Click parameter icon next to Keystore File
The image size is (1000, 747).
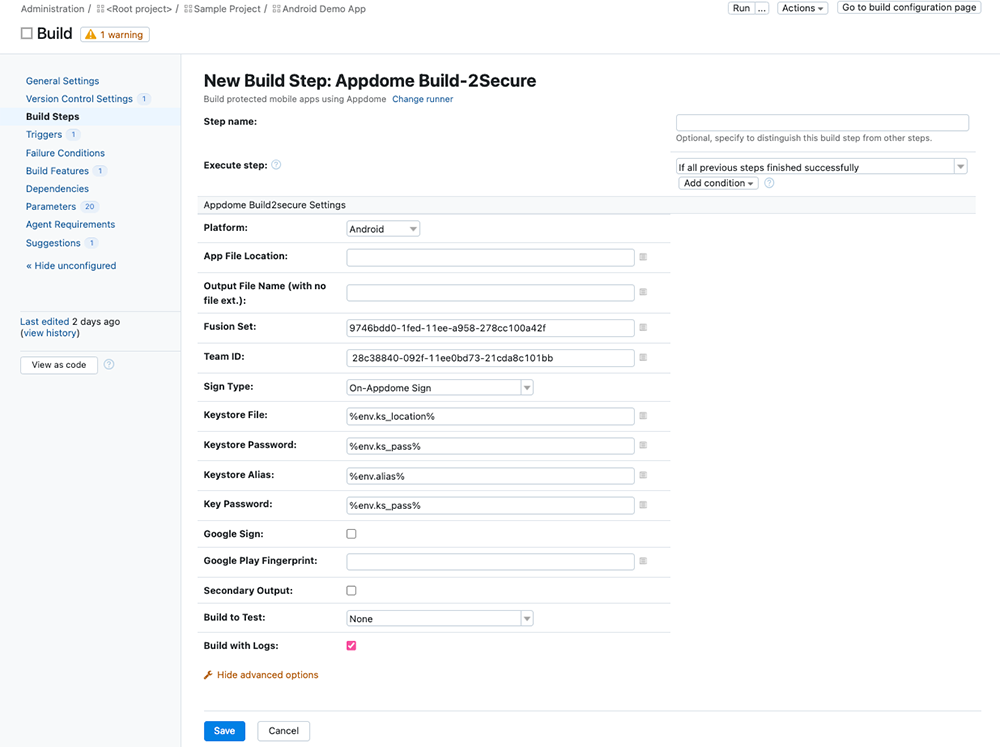(643, 416)
